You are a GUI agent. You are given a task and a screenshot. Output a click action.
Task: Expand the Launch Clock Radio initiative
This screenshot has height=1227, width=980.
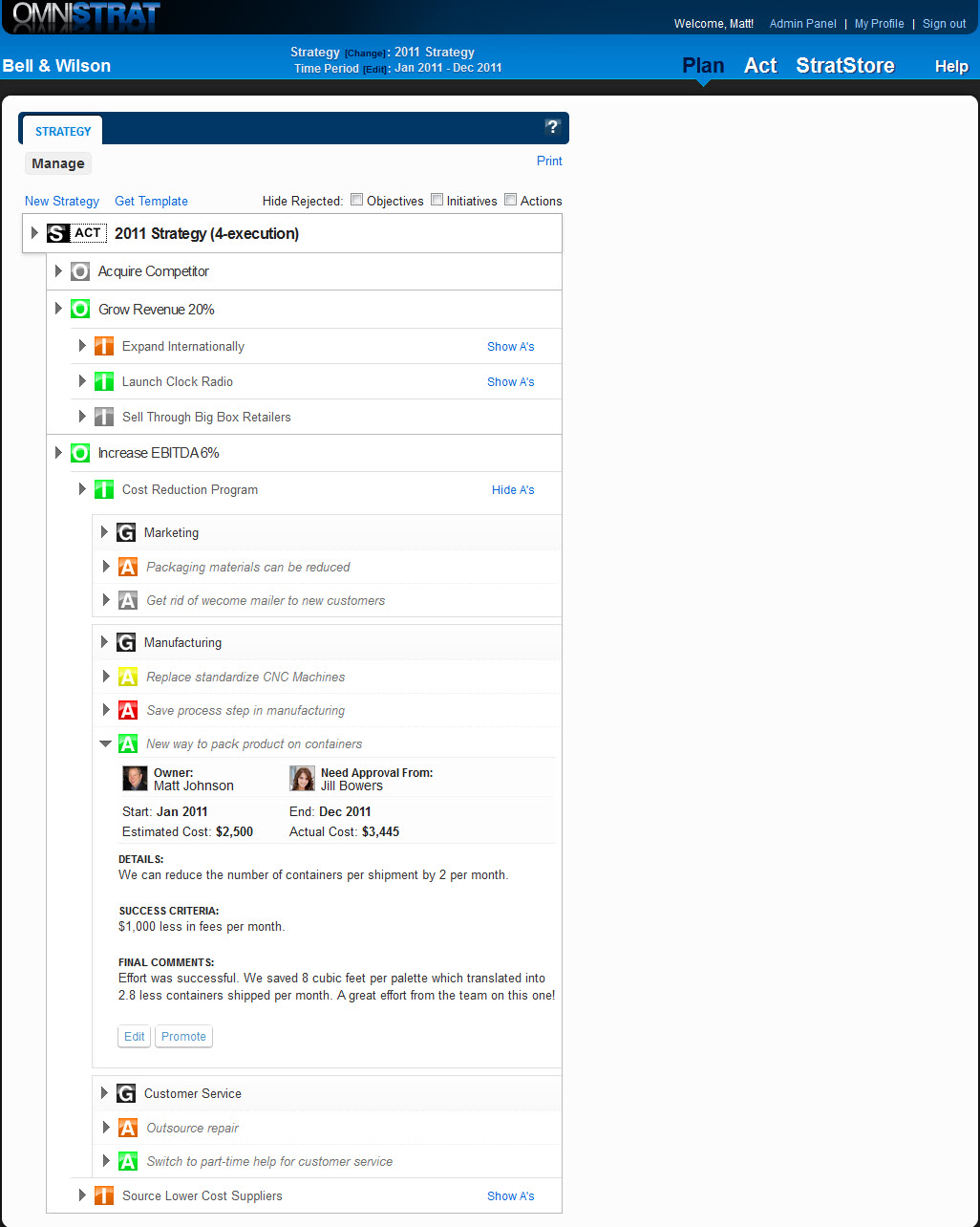point(82,381)
